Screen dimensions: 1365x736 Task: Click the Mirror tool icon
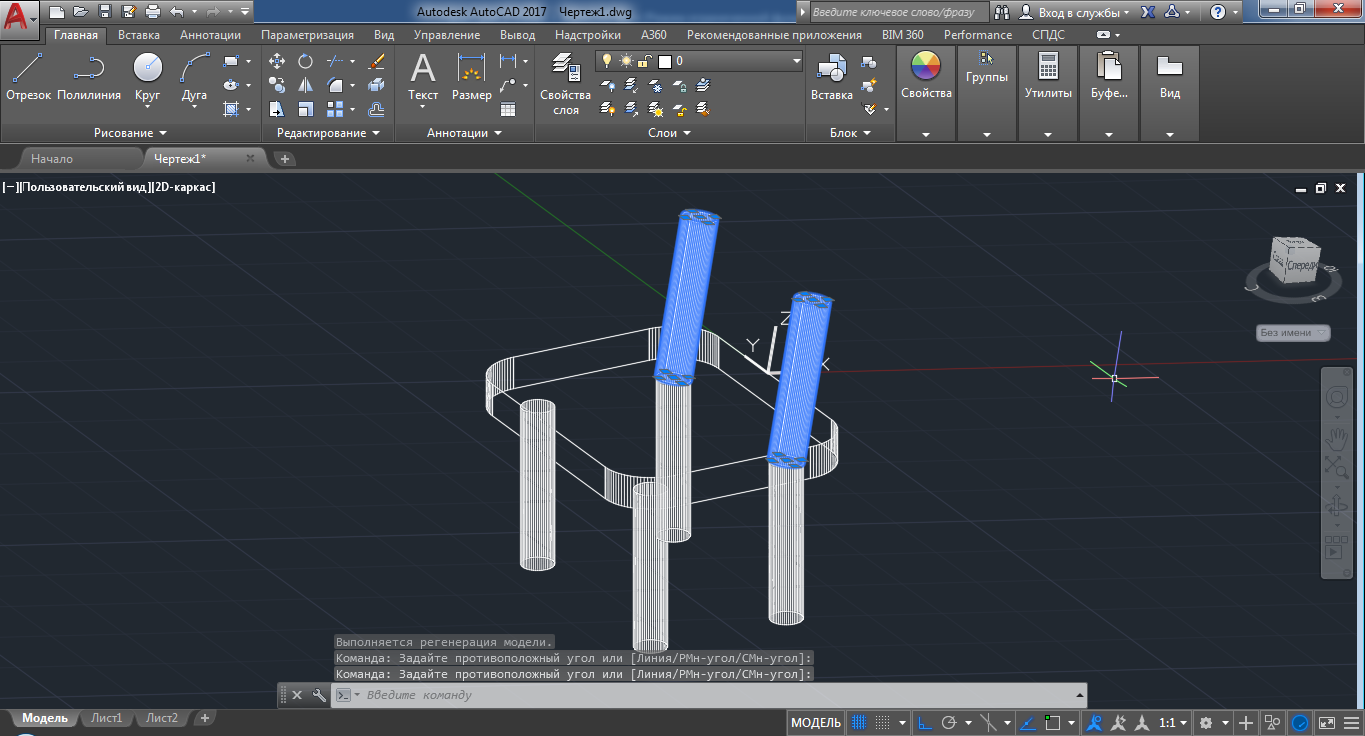click(x=305, y=86)
